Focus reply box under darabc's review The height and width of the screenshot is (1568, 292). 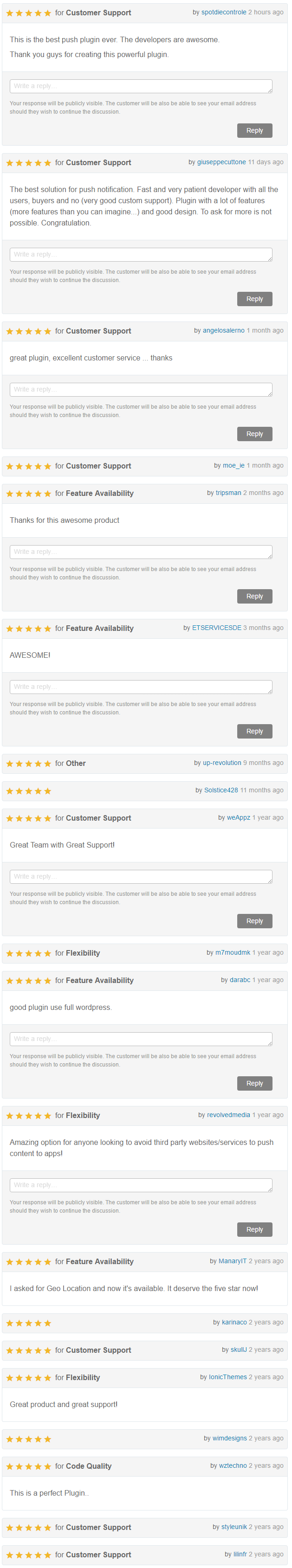141,1038
